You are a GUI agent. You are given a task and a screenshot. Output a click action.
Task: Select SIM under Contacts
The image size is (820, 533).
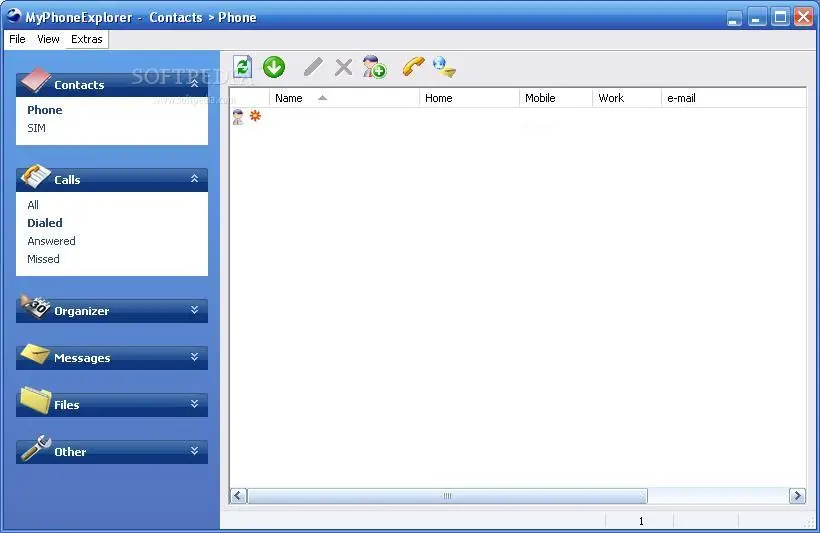pos(37,128)
